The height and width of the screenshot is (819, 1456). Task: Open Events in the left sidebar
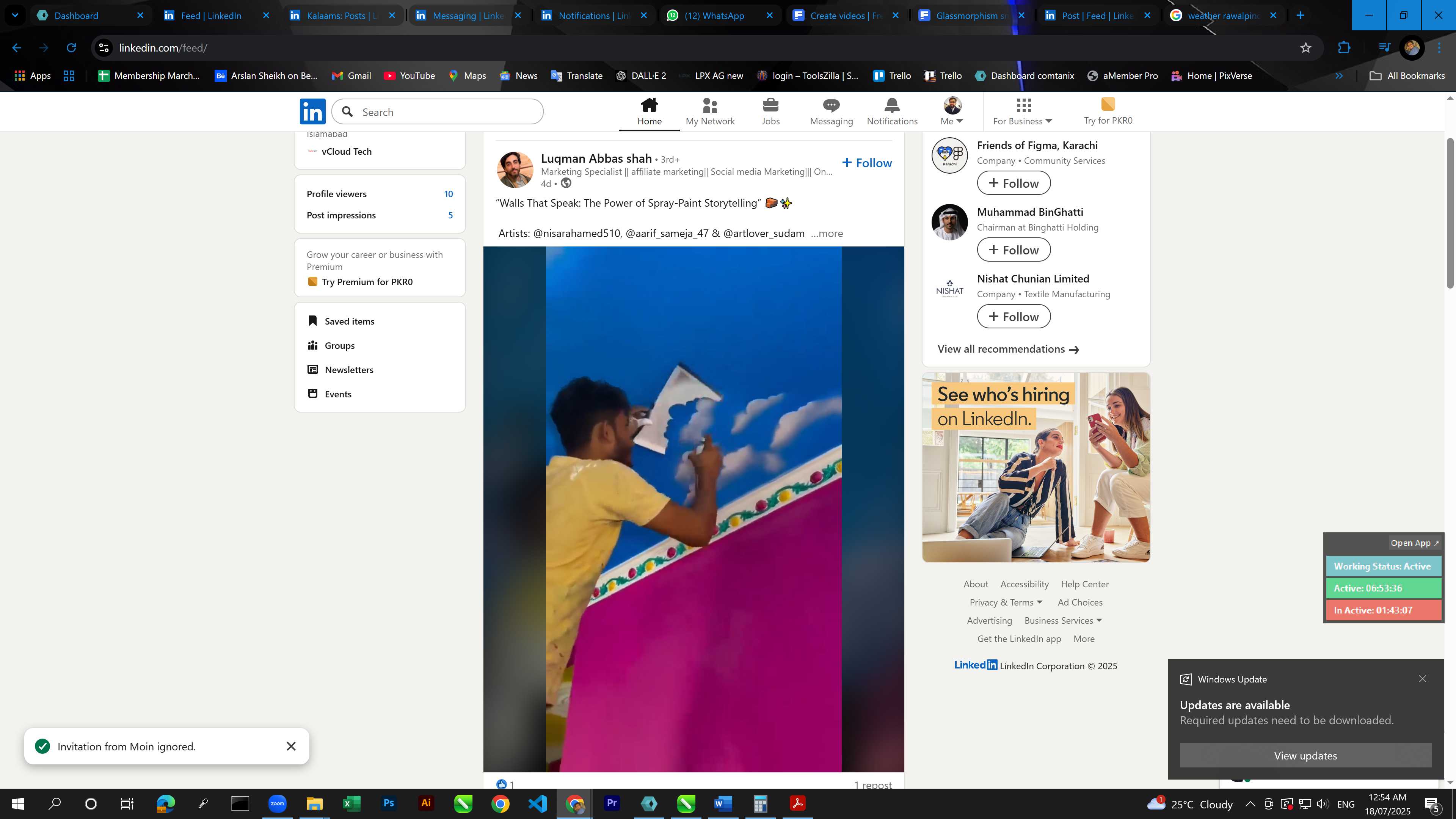(x=329, y=394)
